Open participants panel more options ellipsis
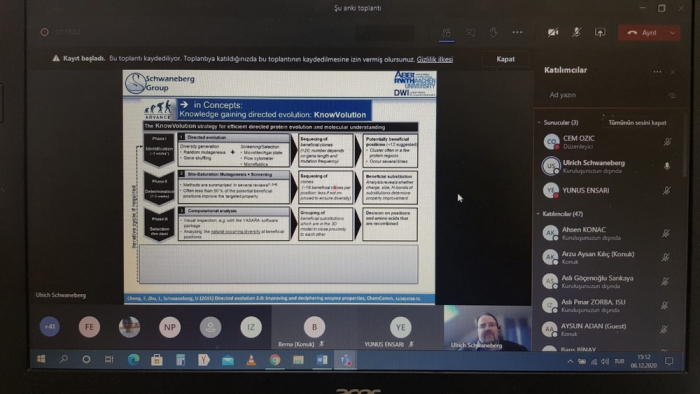 tap(657, 71)
